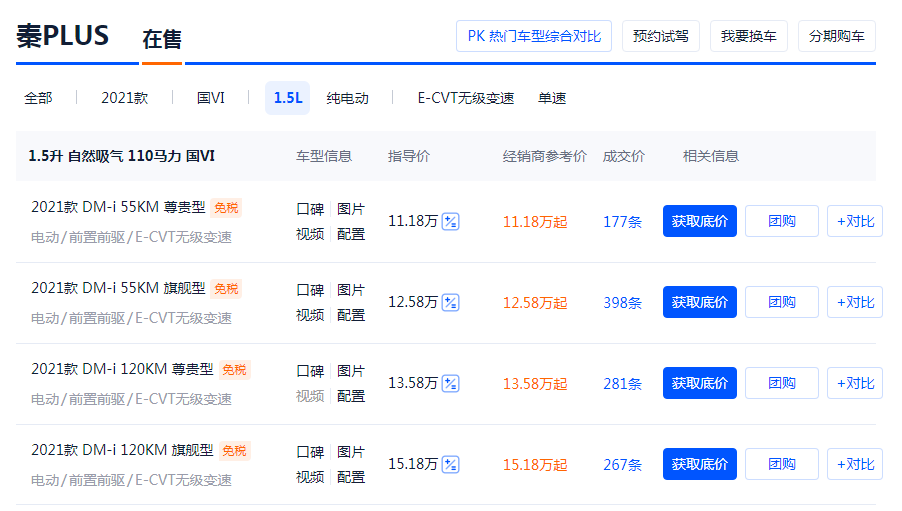The height and width of the screenshot is (511, 902).
Task: Open dealer price 11.18万起
Action: click(x=535, y=222)
